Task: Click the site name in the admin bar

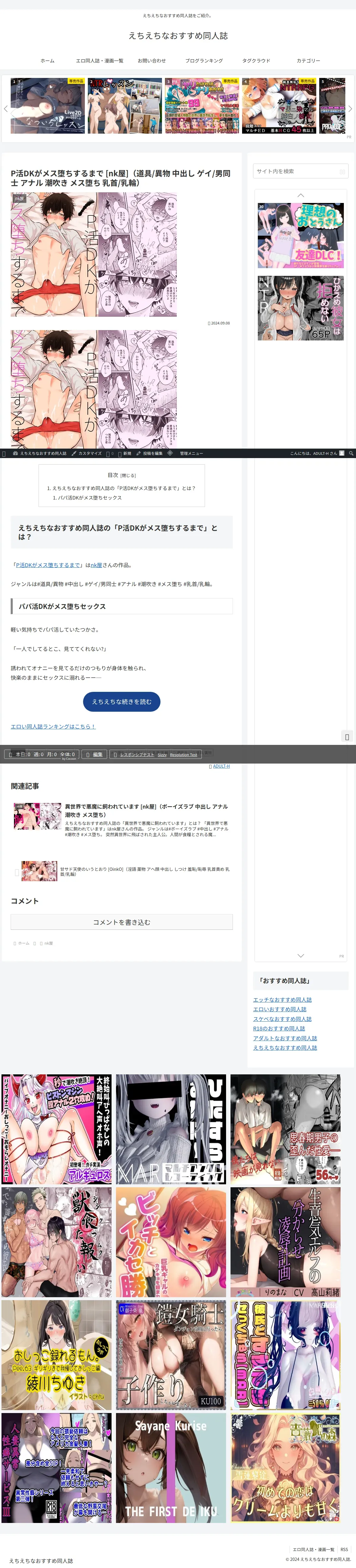Action: coord(40,453)
